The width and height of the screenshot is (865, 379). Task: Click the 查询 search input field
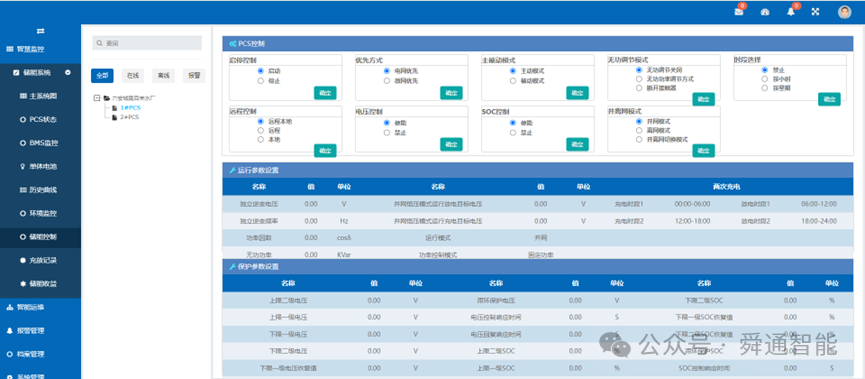147,43
